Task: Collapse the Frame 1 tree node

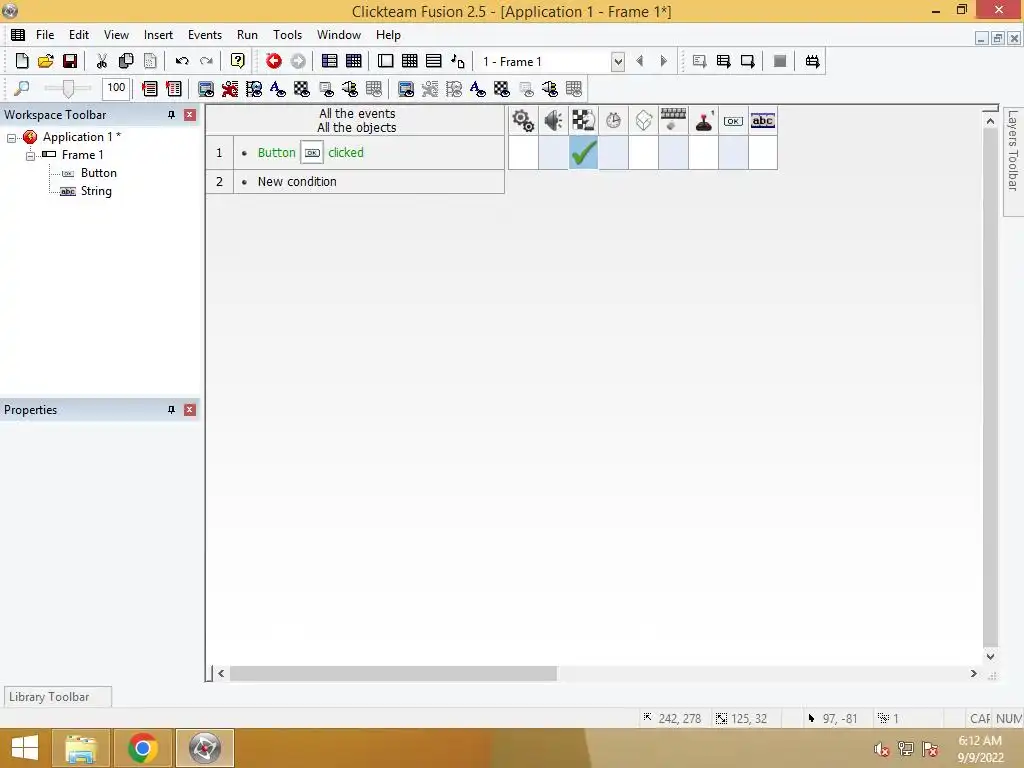Action: [x=30, y=155]
